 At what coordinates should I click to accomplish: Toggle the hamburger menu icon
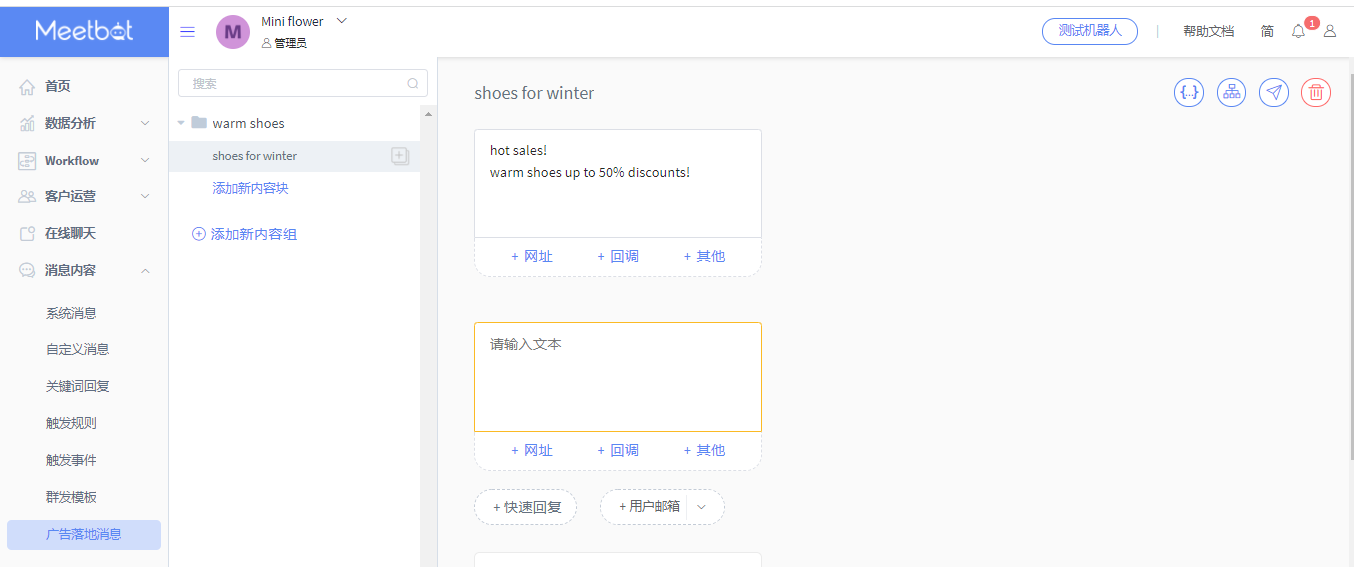pyautogui.click(x=187, y=31)
